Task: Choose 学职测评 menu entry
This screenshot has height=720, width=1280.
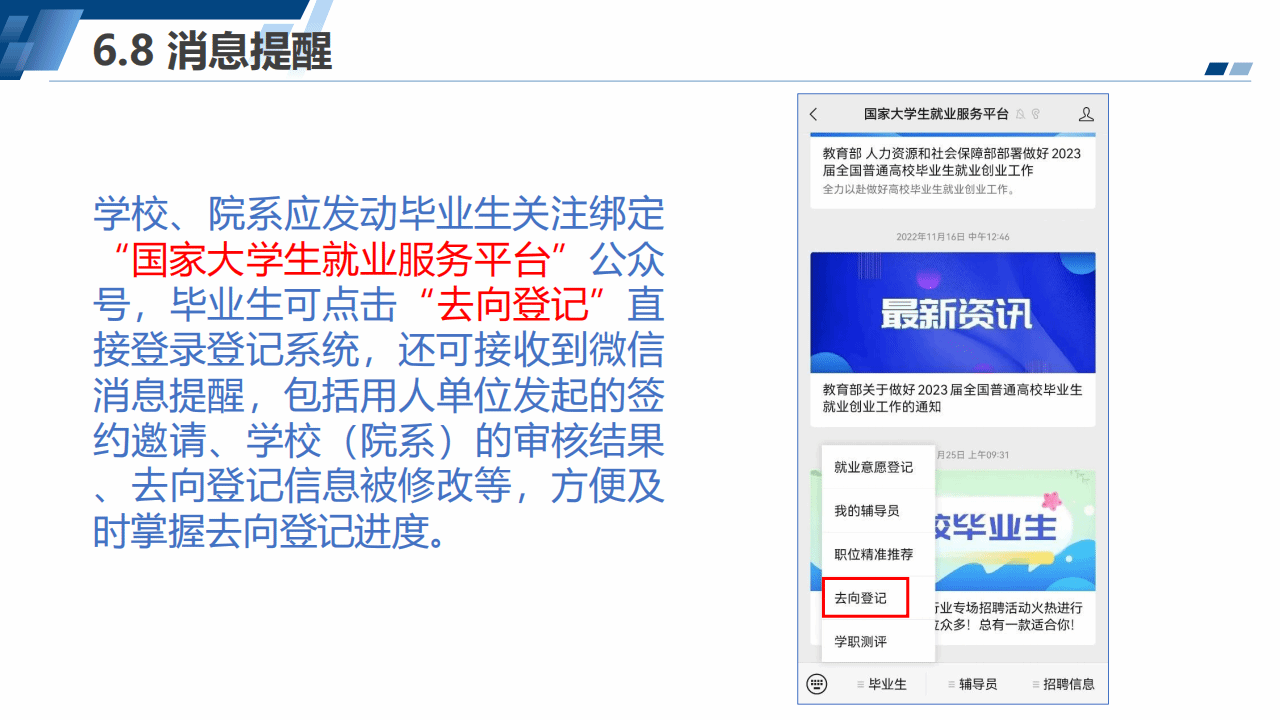Action: click(878, 641)
